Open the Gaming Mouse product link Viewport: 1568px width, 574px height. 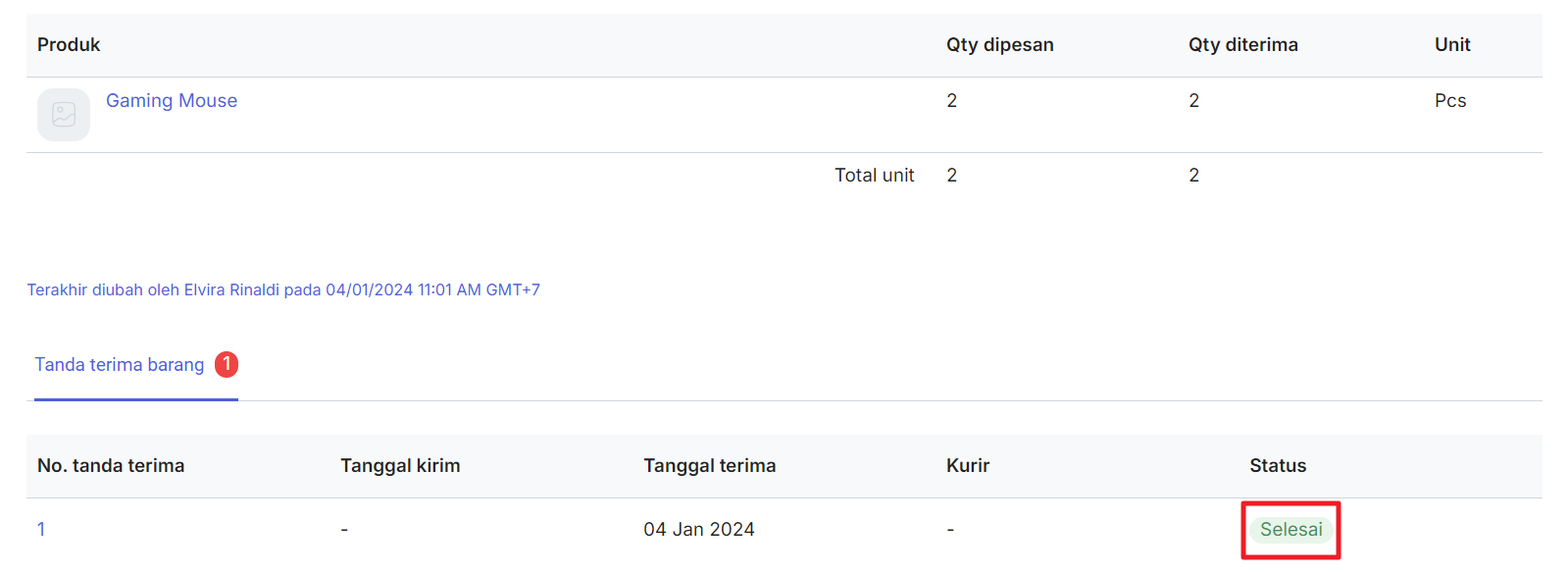pyautogui.click(x=172, y=101)
